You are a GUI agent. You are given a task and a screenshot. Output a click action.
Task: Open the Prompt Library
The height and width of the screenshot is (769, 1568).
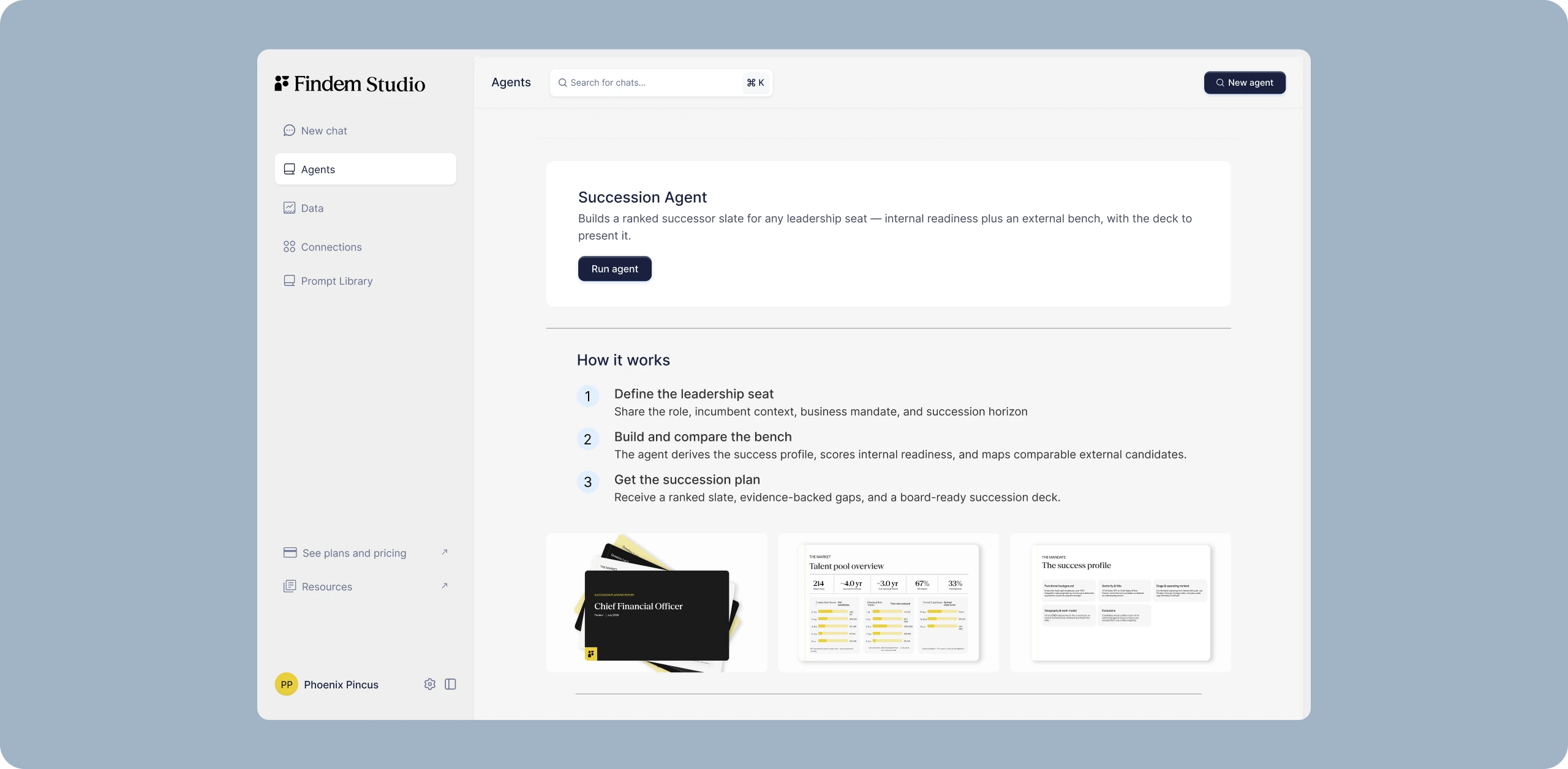coord(365,281)
